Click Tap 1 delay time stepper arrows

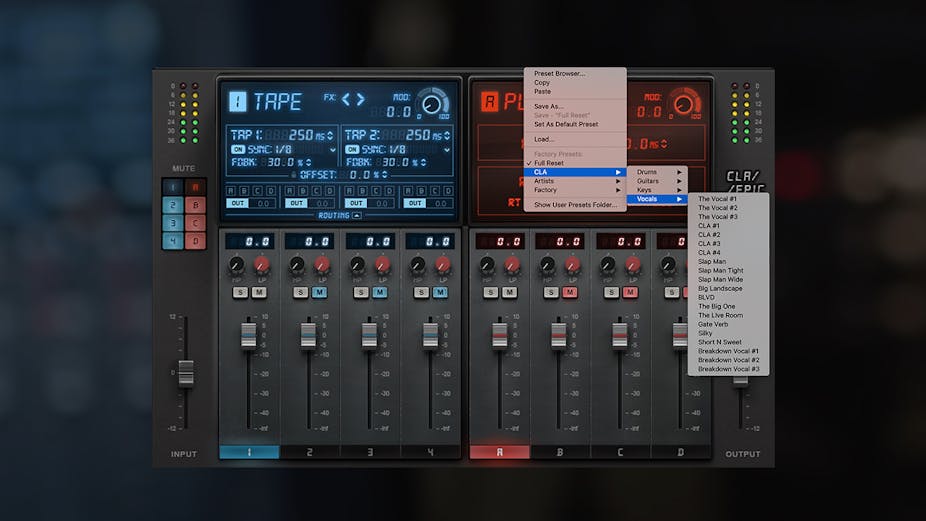(x=331, y=135)
